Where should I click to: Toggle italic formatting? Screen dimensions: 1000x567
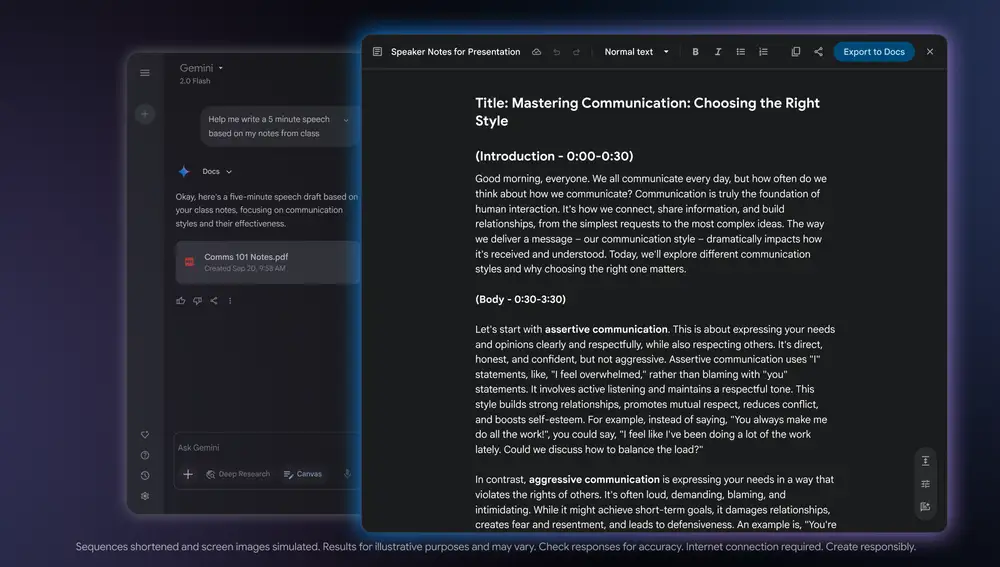point(718,52)
